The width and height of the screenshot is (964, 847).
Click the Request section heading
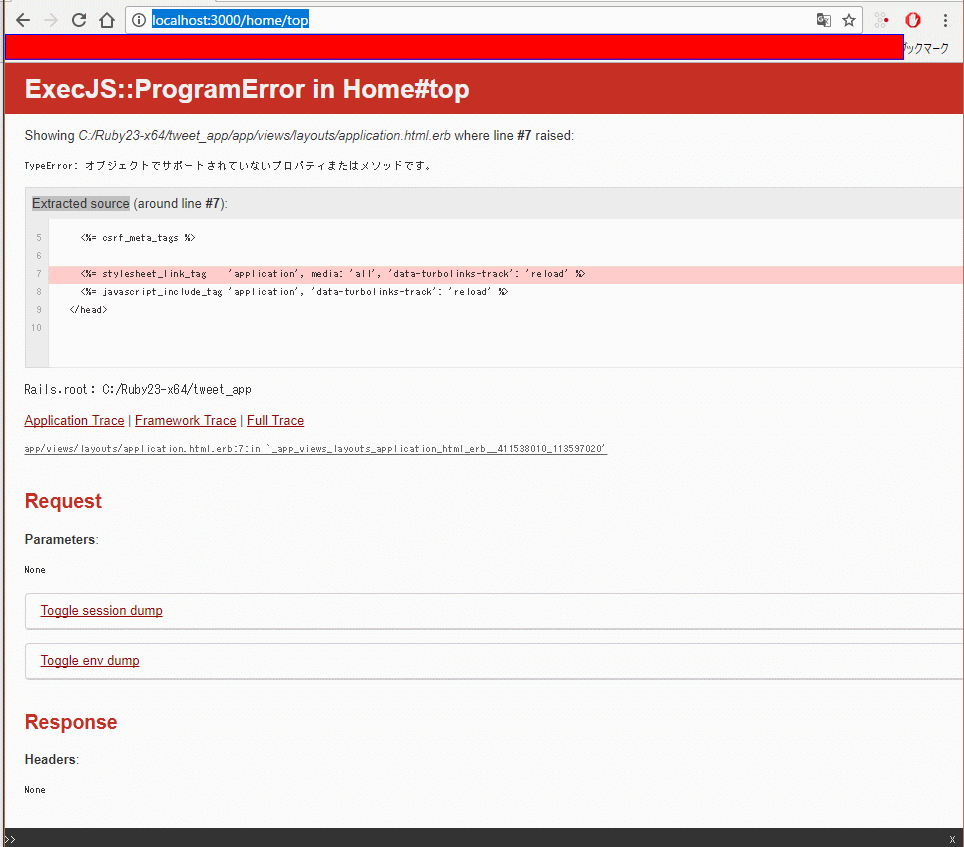click(63, 501)
